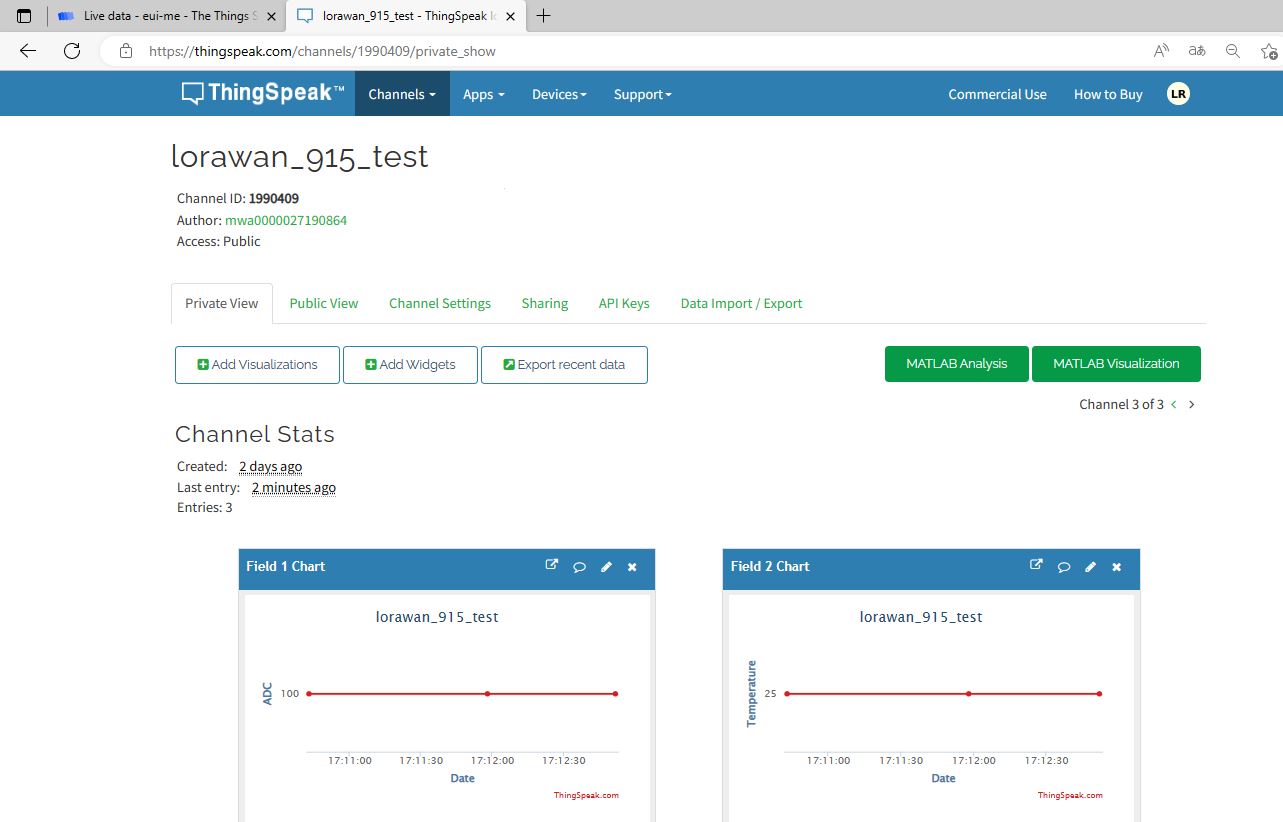Open comment icon on Field 1 Chart
Image resolution: width=1283 pixels, height=822 pixels.
tap(579, 567)
